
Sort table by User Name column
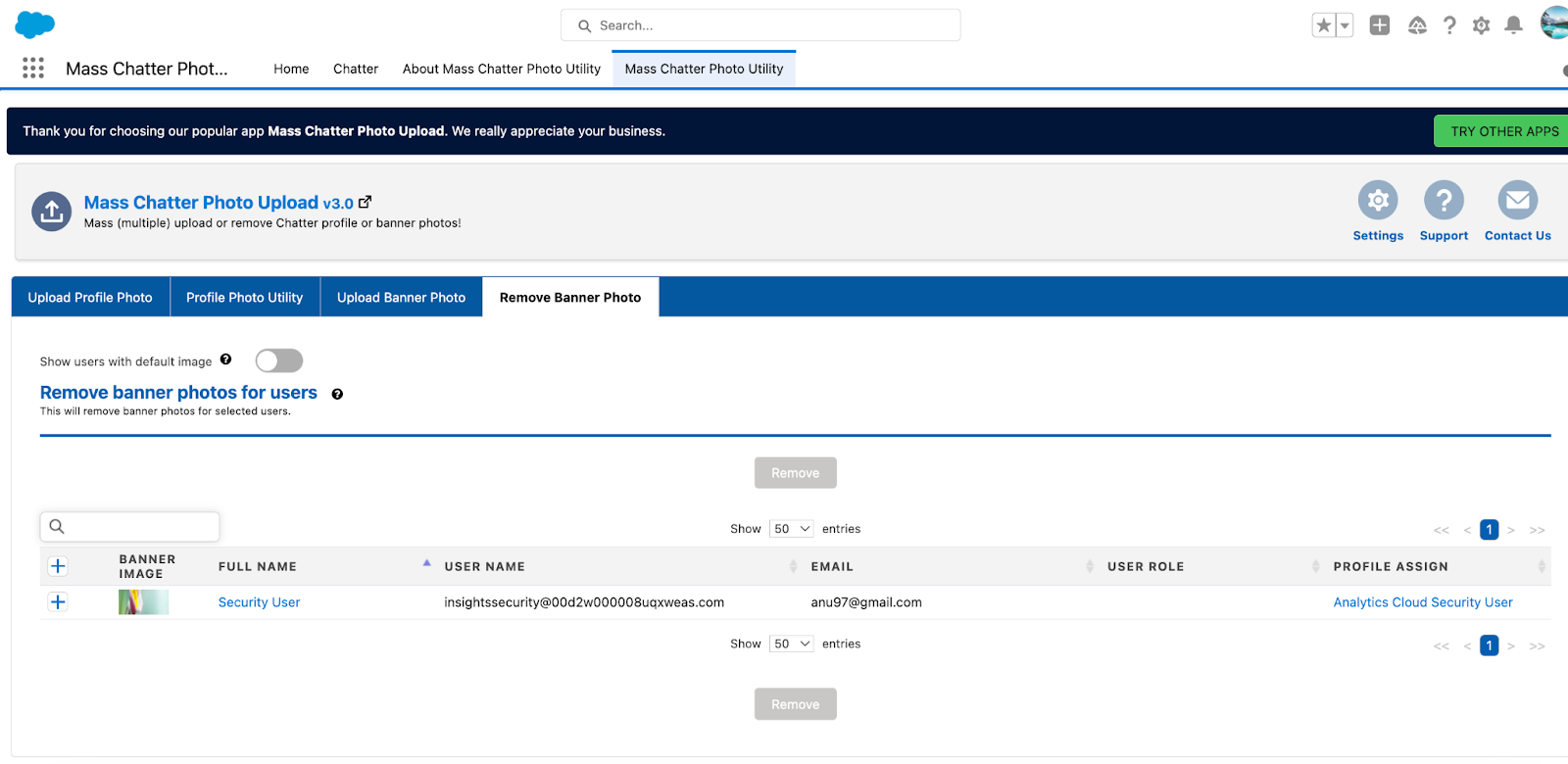484,566
